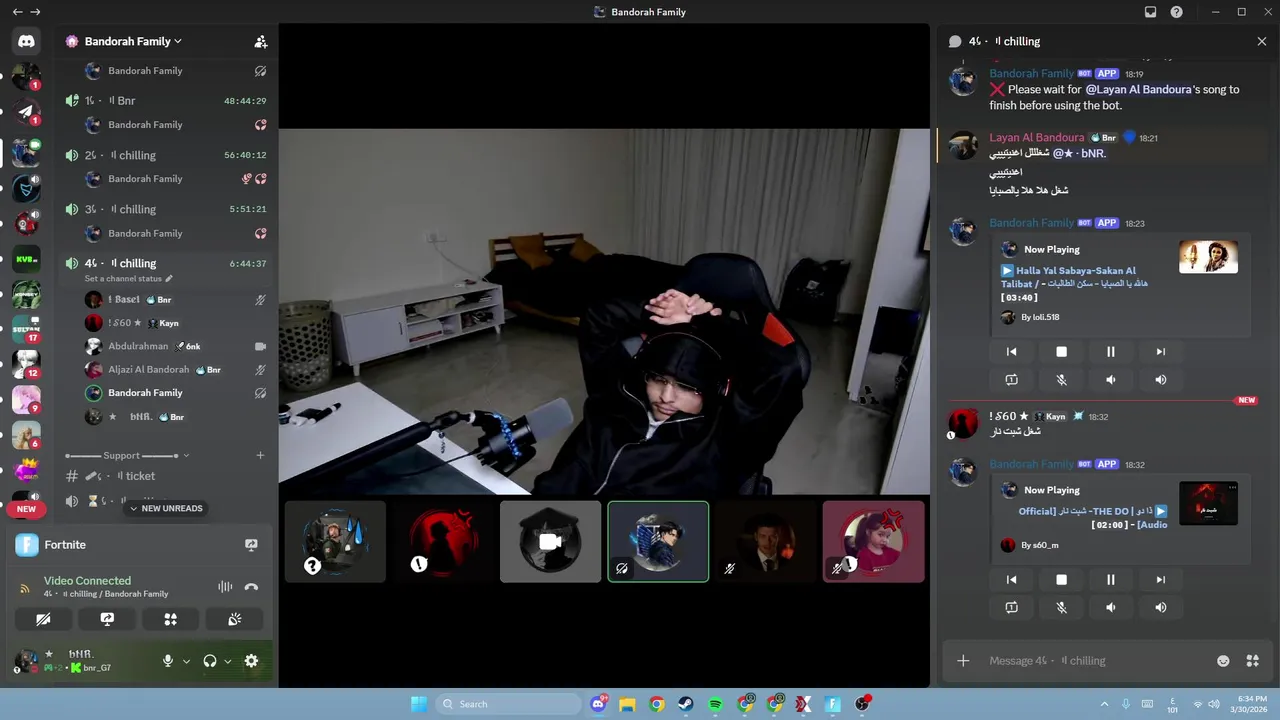The height and width of the screenshot is (720, 1280).
Task: Open the emoji picker in message bar
Action: coord(1223,661)
